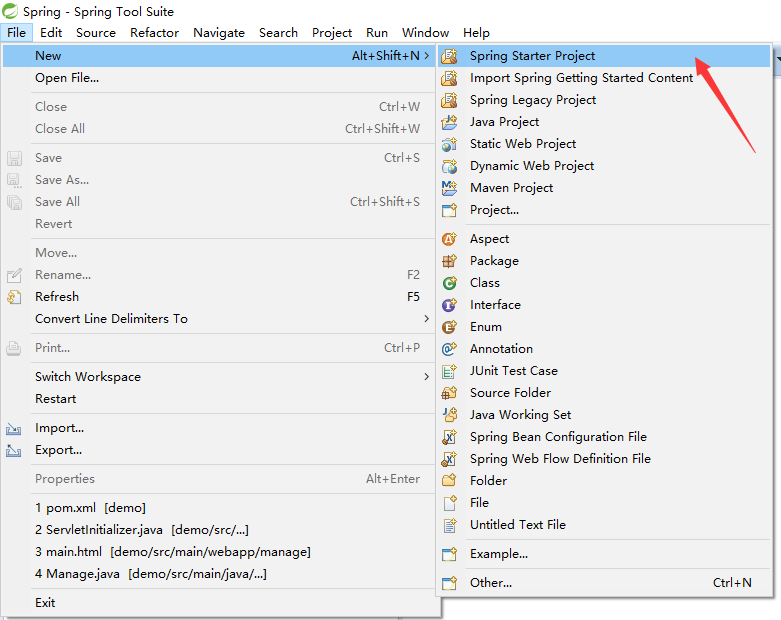Choose Other... with Ctrl+N shortcut

(604, 583)
